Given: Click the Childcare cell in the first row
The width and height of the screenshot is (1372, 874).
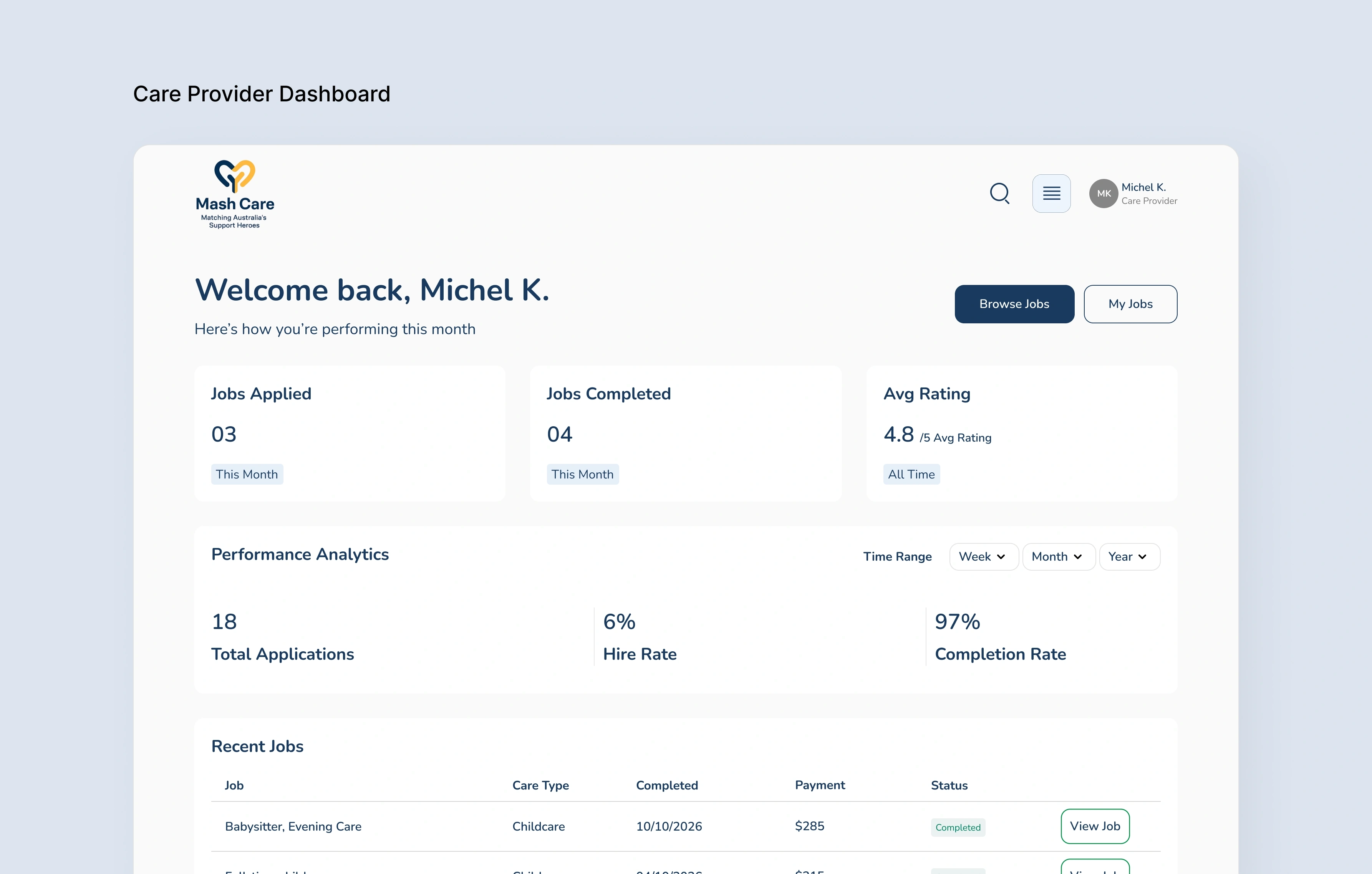Looking at the screenshot, I should tap(539, 826).
